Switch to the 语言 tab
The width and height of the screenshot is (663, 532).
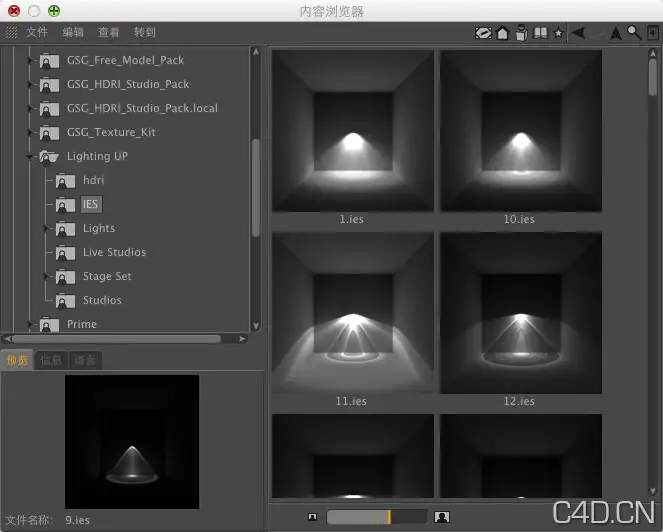pyautogui.click(x=85, y=360)
